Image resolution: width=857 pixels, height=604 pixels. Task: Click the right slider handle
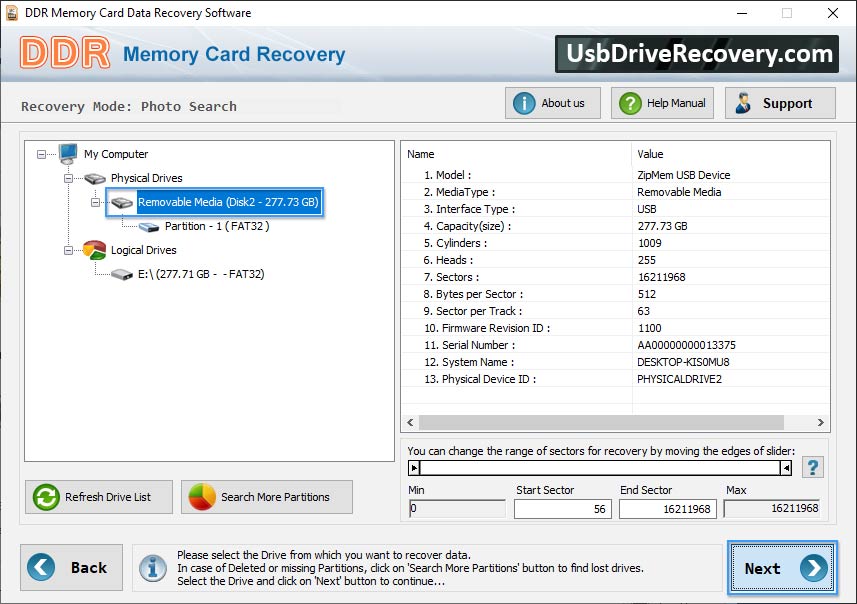pos(786,468)
